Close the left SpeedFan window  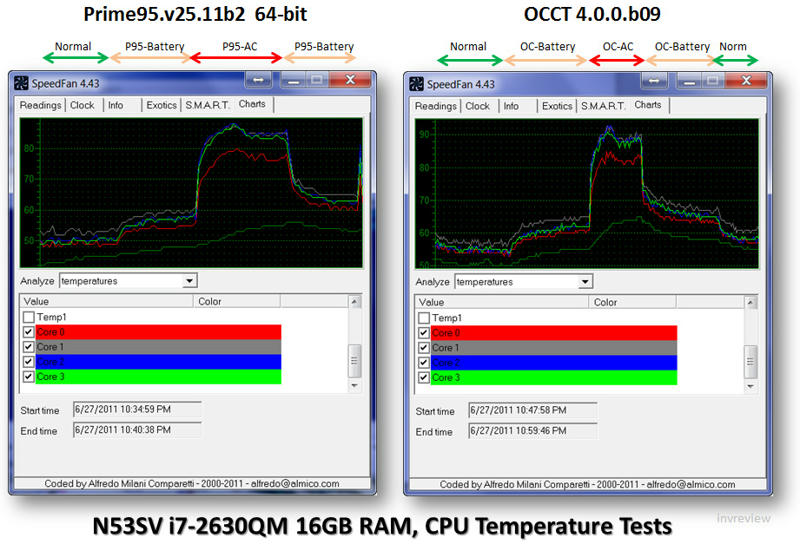350,80
